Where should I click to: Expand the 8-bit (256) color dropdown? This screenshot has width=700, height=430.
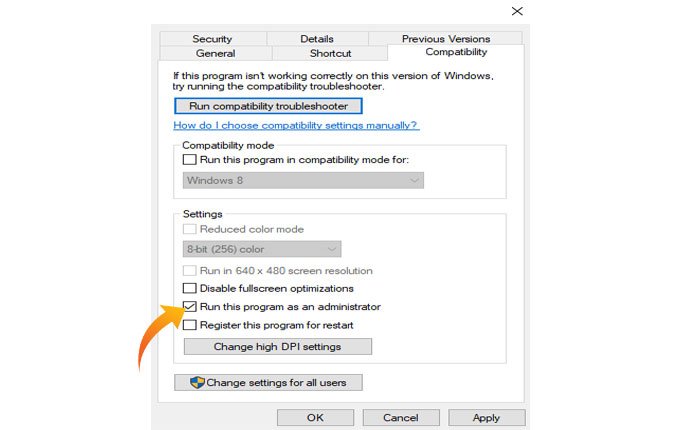tap(262, 249)
